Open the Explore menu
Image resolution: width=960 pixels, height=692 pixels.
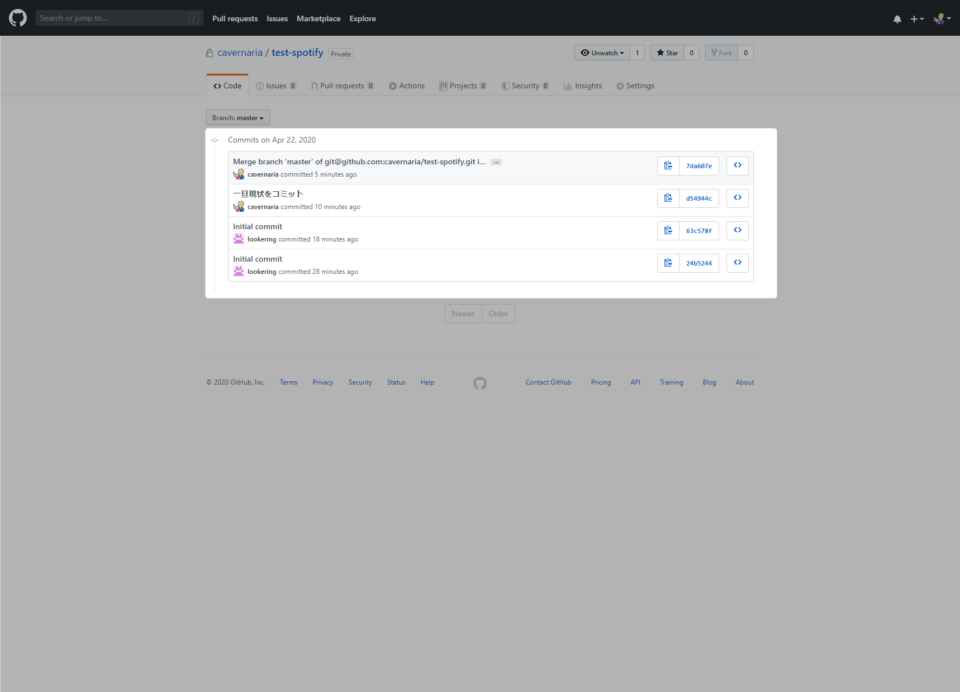pos(362,18)
